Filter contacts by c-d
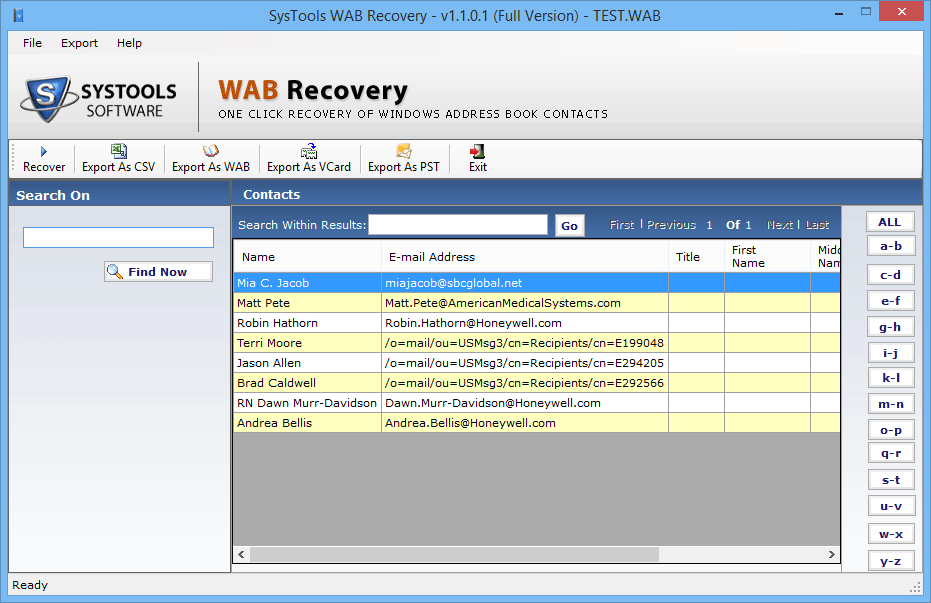Screen dimensions: 931x603 891,275
